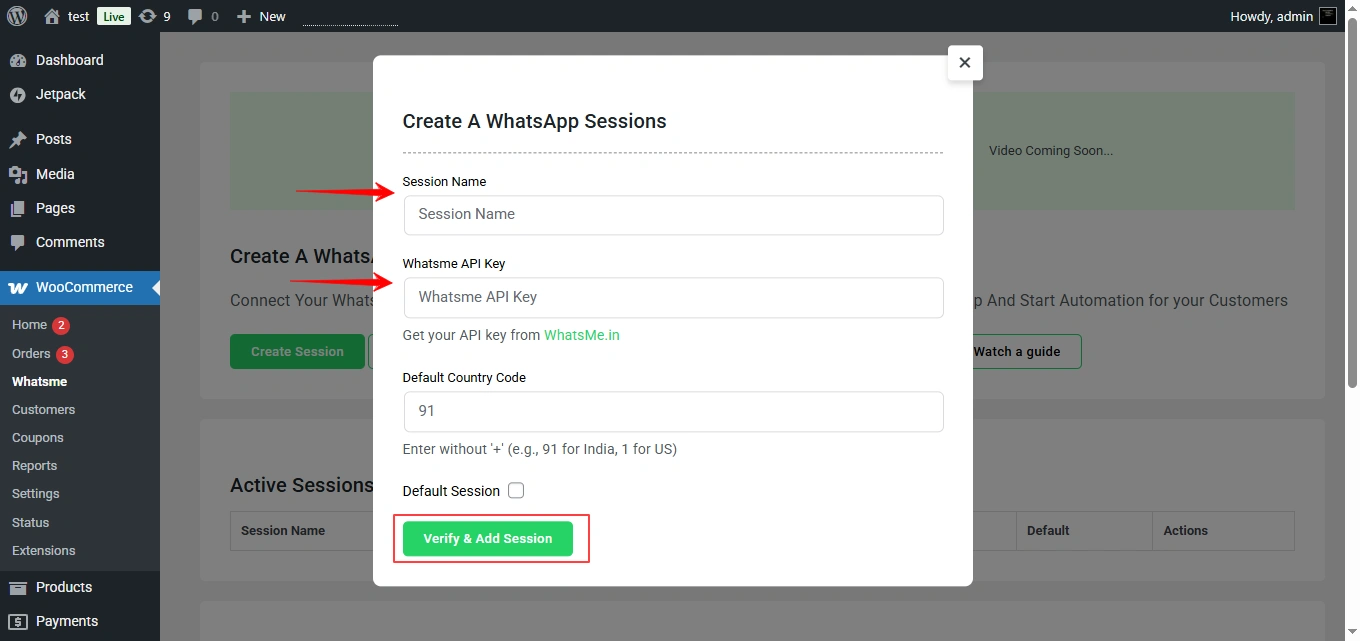This screenshot has height=641, width=1360.
Task: Click the Payments dollar icon
Action: pyautogui.click(x=18, y=622)
